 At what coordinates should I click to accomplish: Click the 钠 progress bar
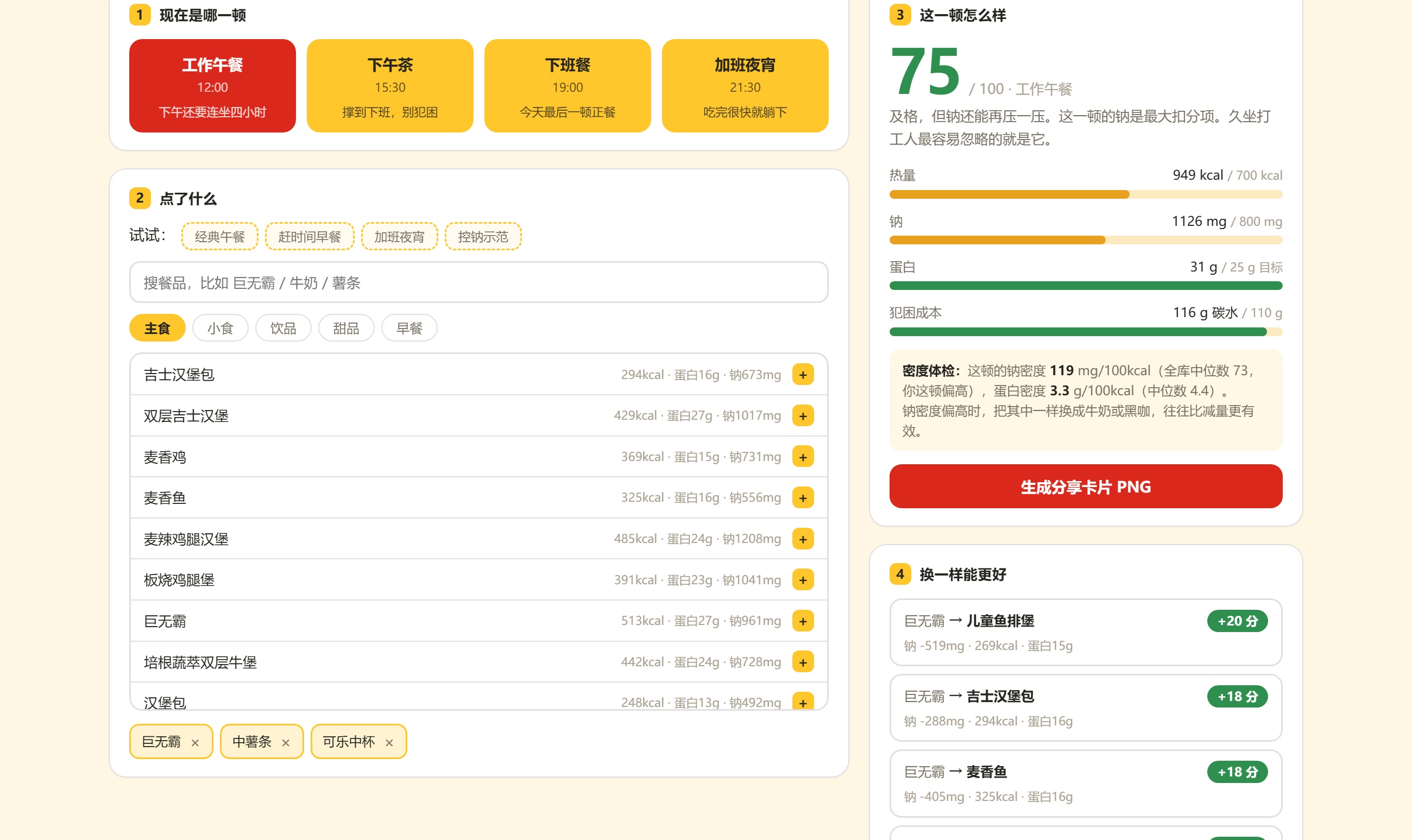(x=1086, y=241)
